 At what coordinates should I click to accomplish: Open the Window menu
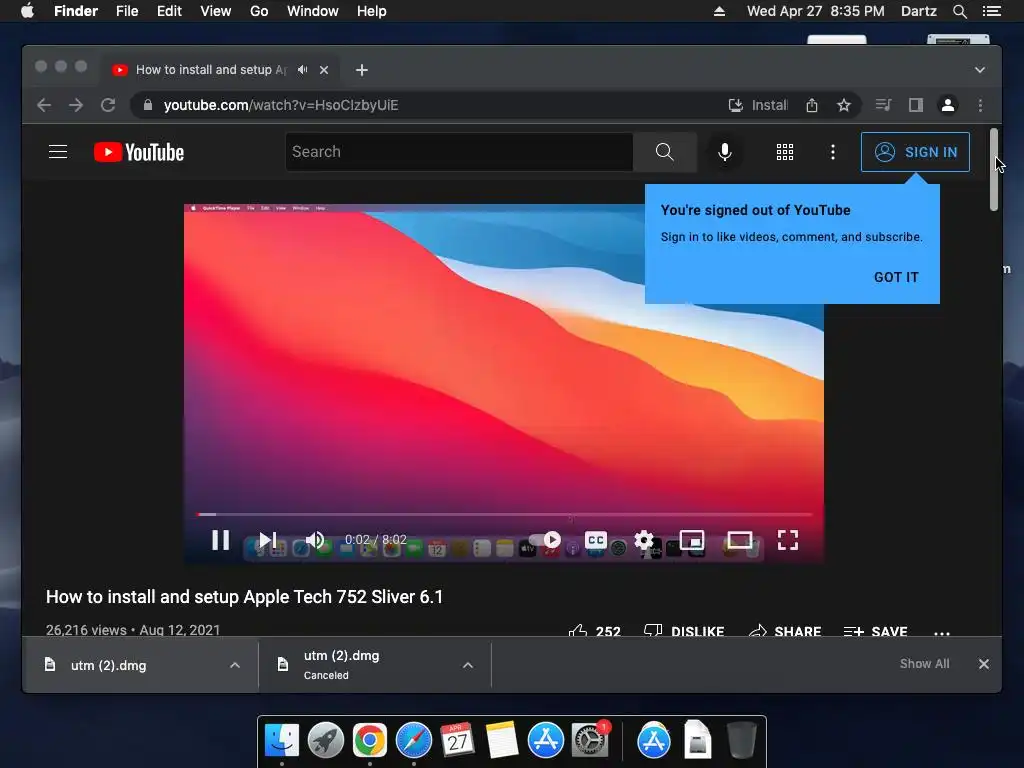[313, 11]
